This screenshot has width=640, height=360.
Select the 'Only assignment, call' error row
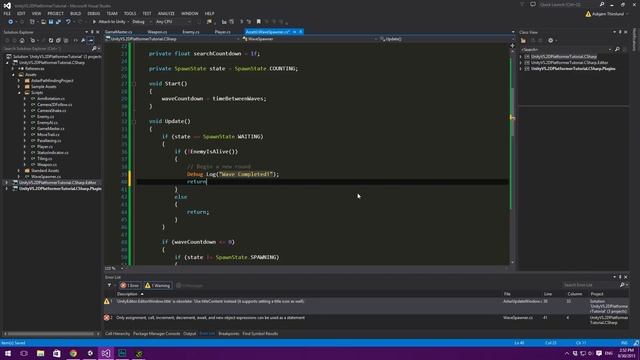(x=366, y=320)
